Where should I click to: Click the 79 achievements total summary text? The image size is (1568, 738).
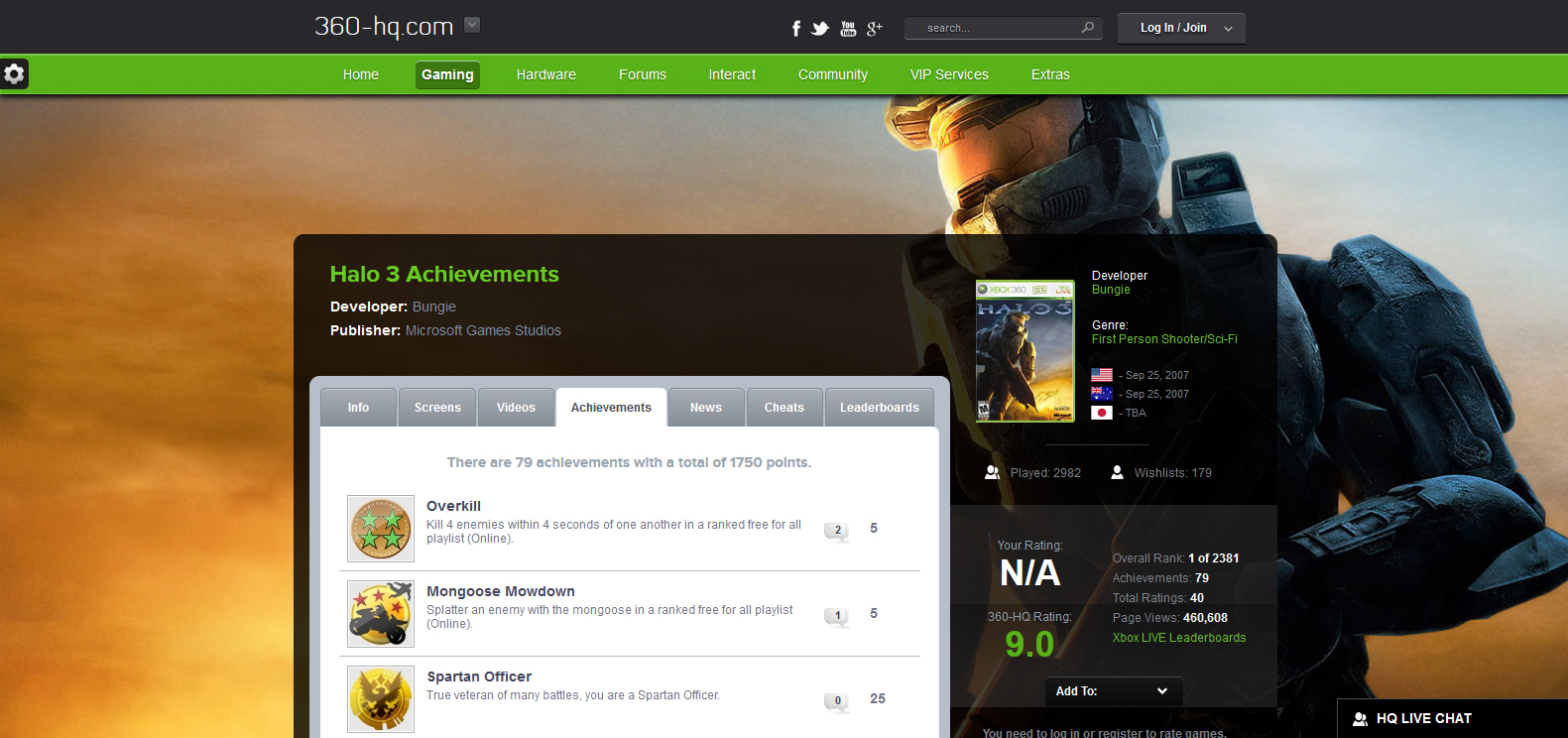[x=629, y=462]
